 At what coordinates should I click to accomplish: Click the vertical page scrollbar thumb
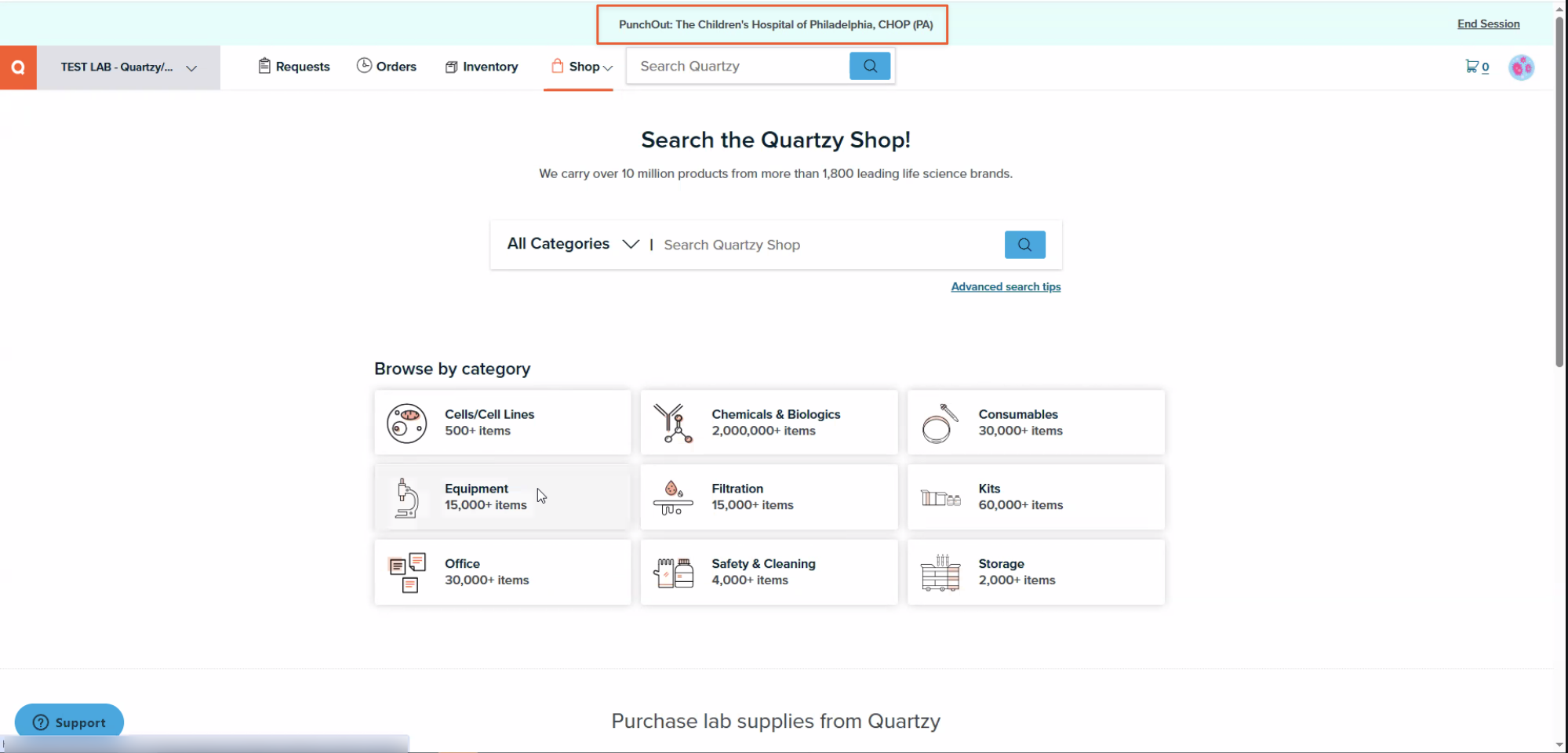click(1559, 191)
